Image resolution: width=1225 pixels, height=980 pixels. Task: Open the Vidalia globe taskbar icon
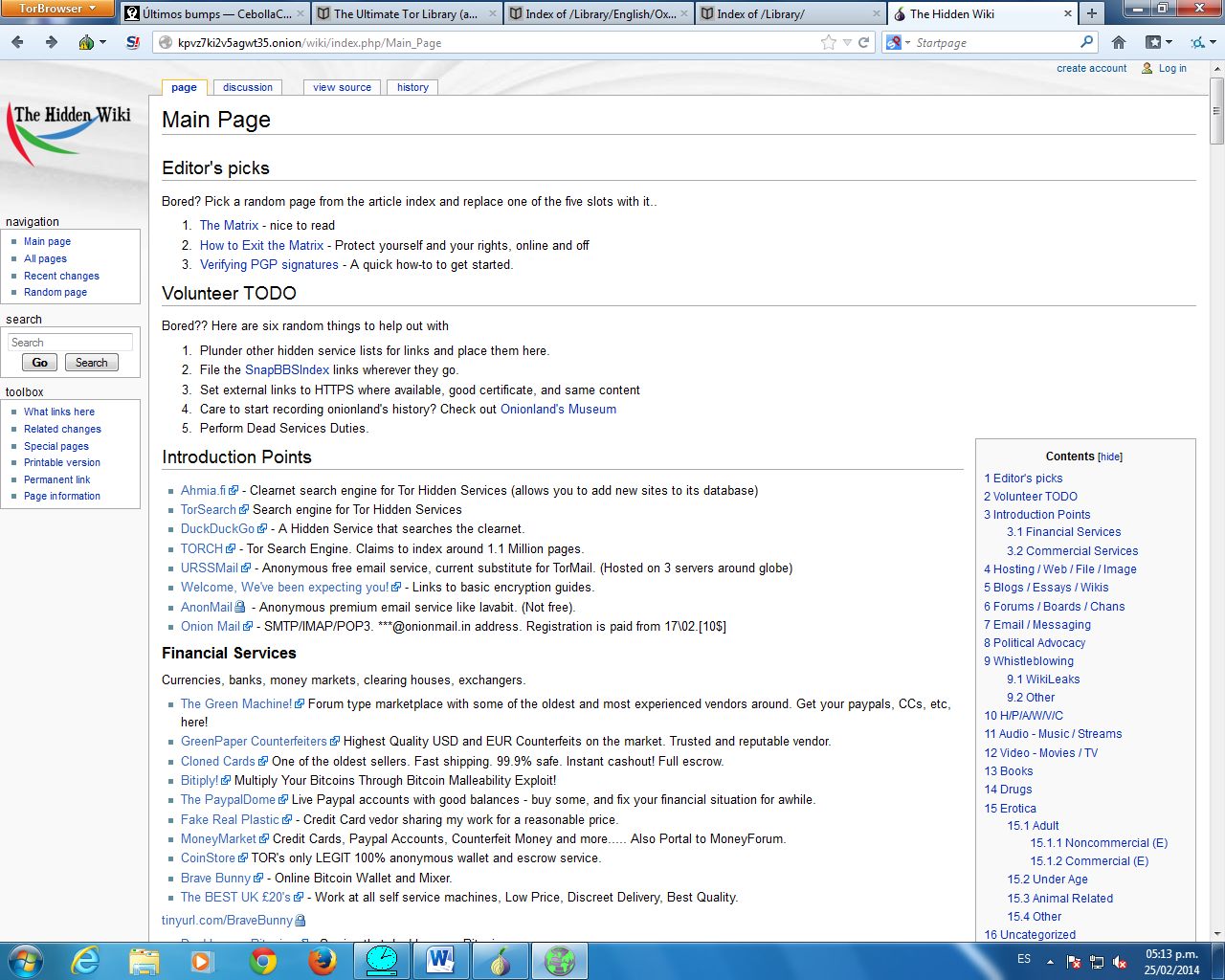click(x=560, y=960)
